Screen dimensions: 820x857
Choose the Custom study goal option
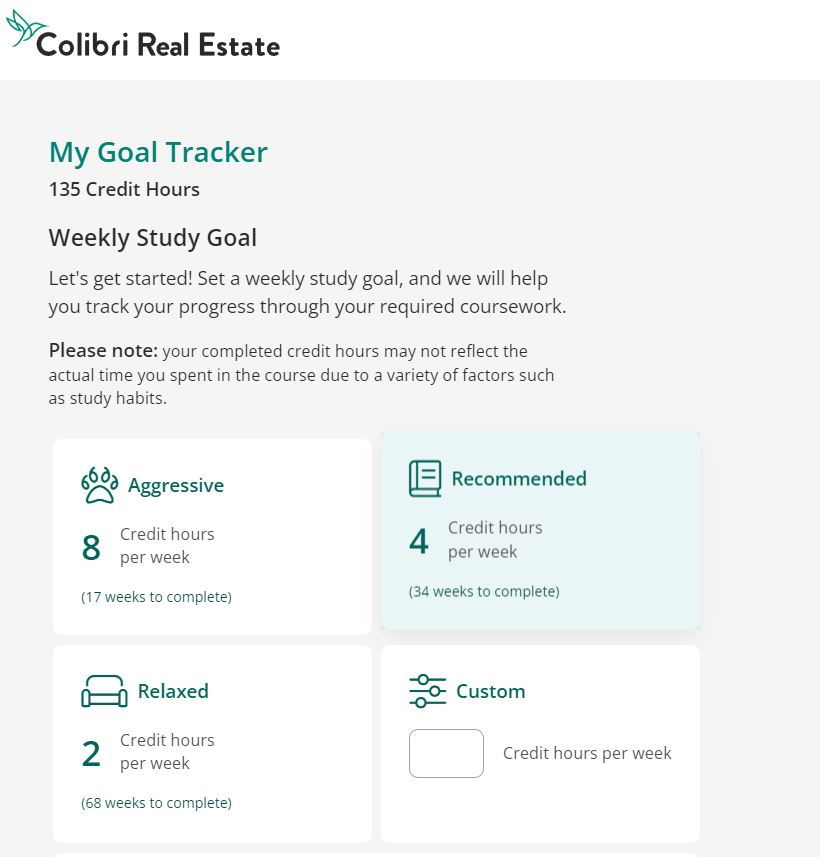pos(540,742)
